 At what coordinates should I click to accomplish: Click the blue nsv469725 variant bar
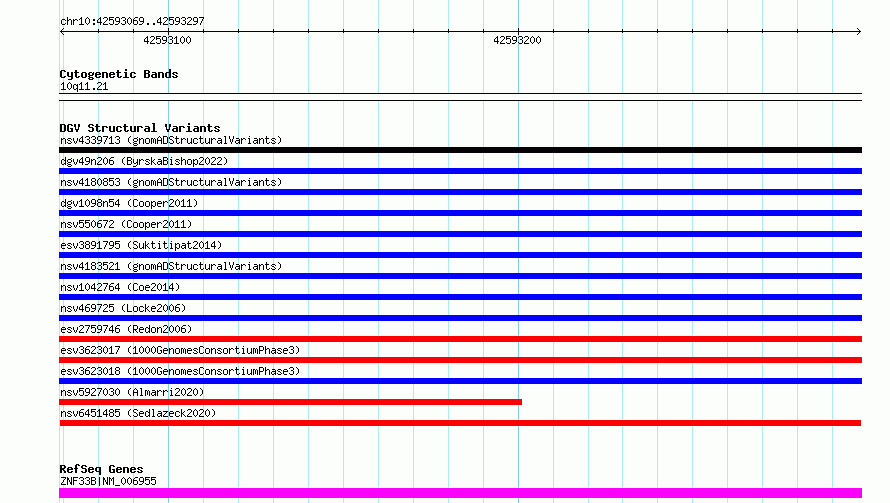(460, 318)
